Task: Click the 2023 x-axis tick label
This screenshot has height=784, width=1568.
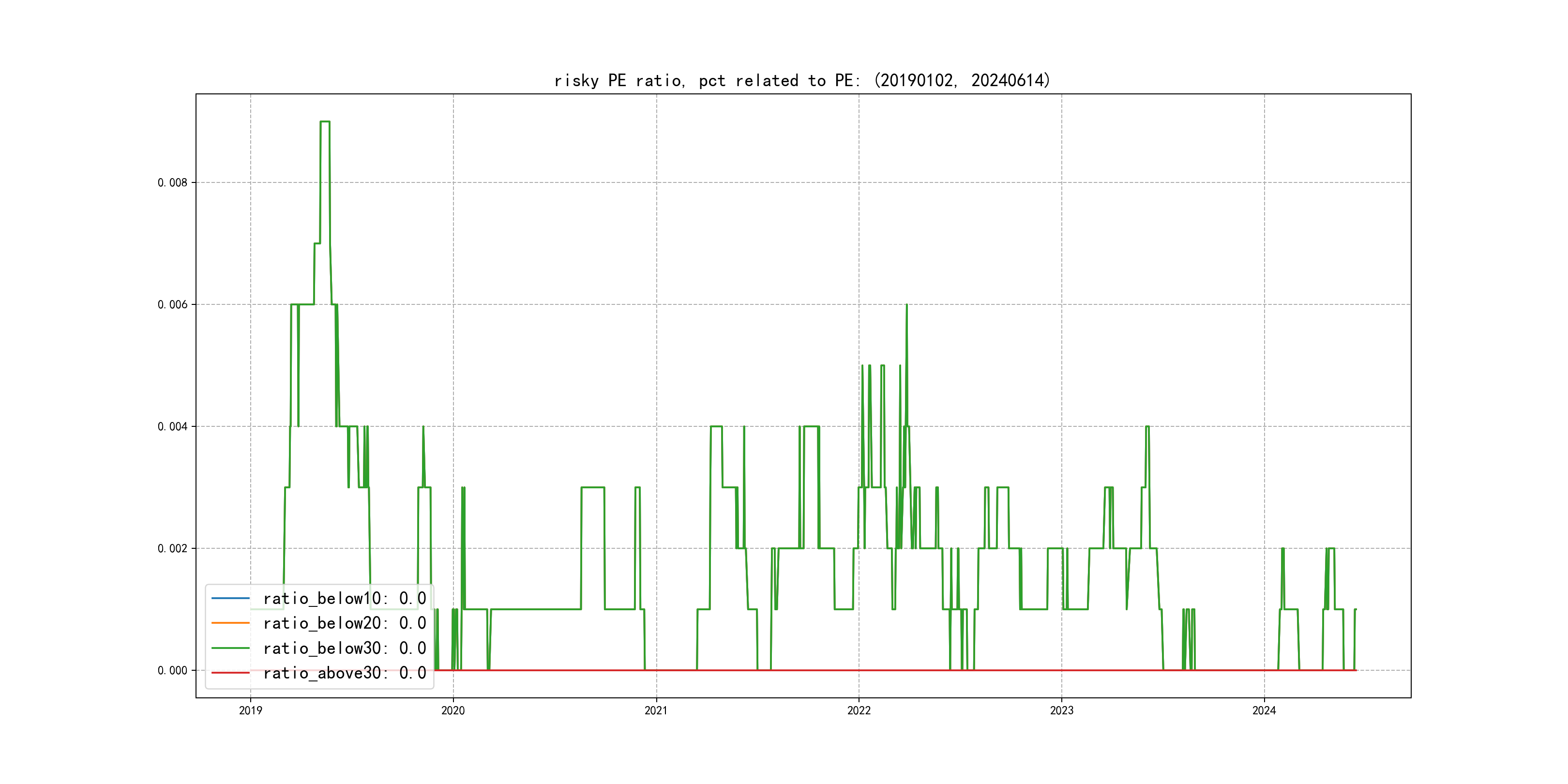Action: 1062,710
